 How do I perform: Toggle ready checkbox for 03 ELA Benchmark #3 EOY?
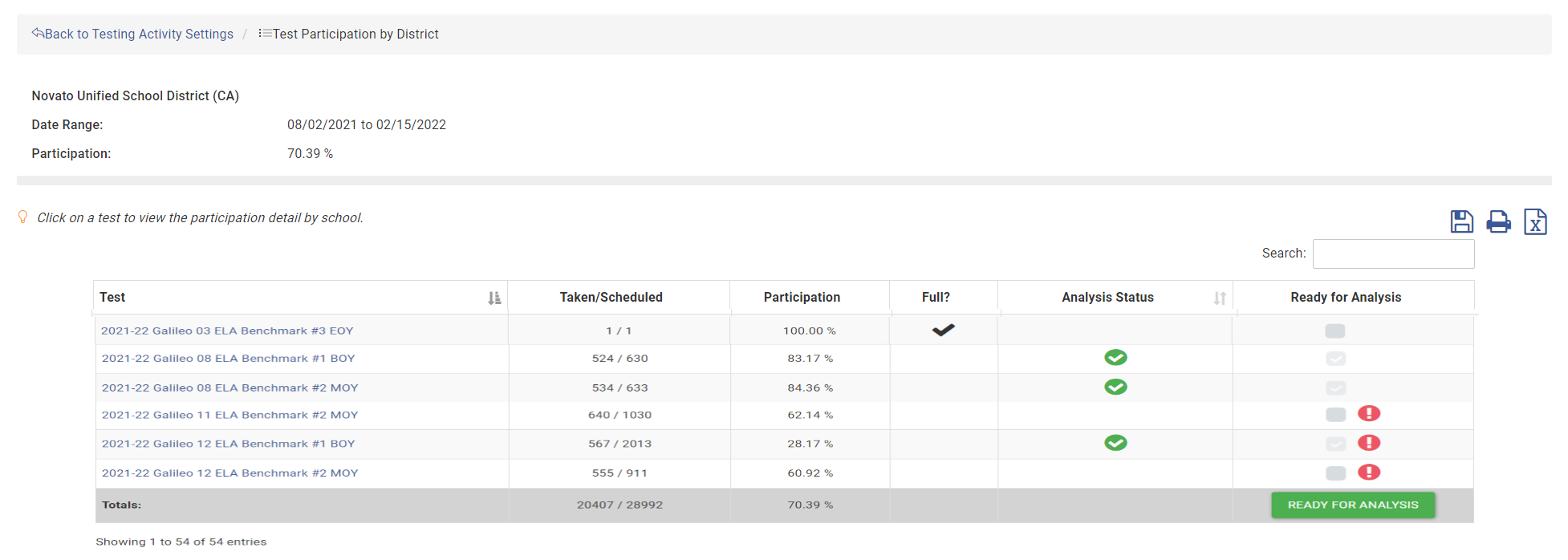(x=1334, y=331)
